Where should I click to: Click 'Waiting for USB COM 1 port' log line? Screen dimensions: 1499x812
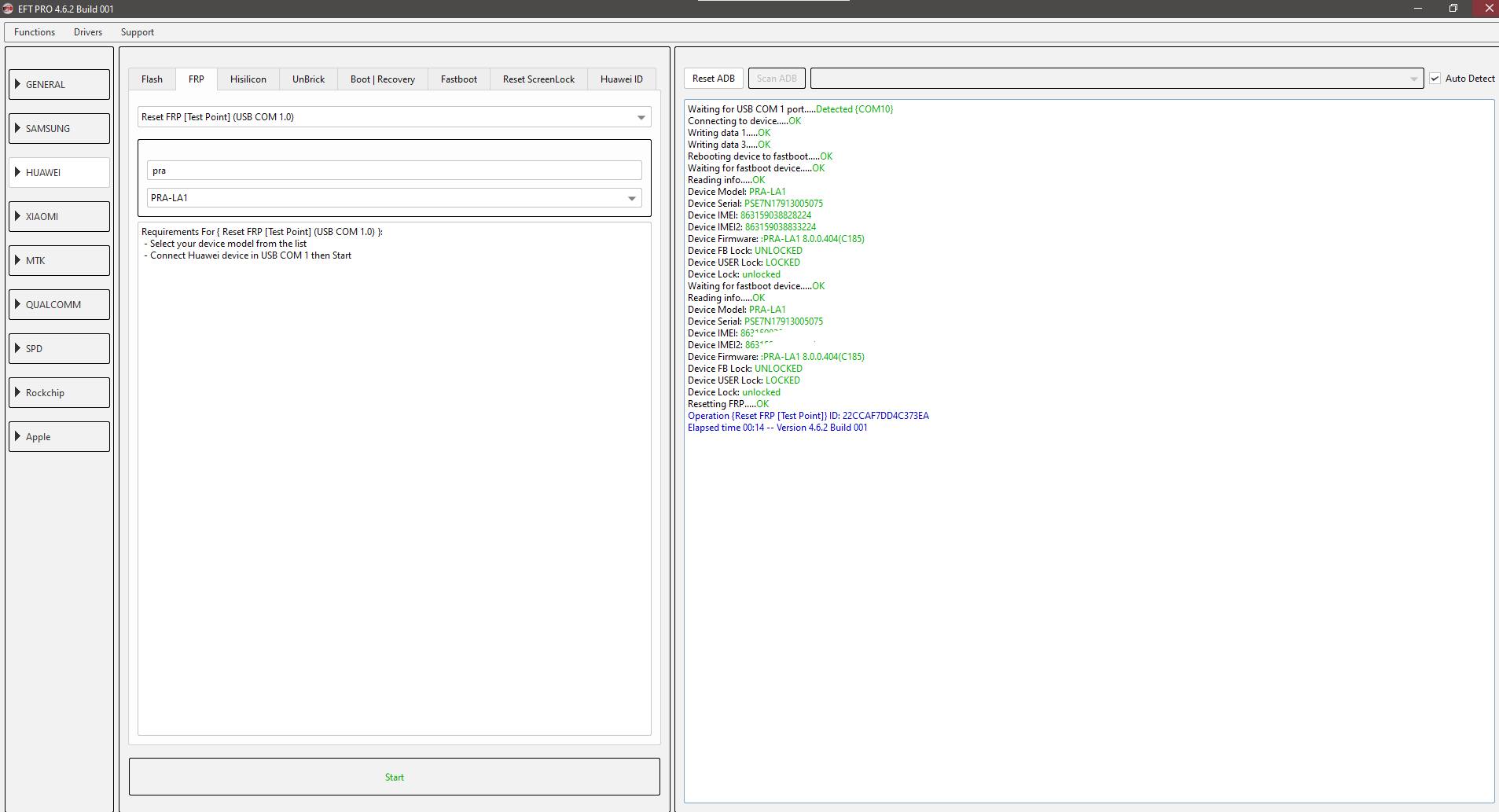point(790,109)
